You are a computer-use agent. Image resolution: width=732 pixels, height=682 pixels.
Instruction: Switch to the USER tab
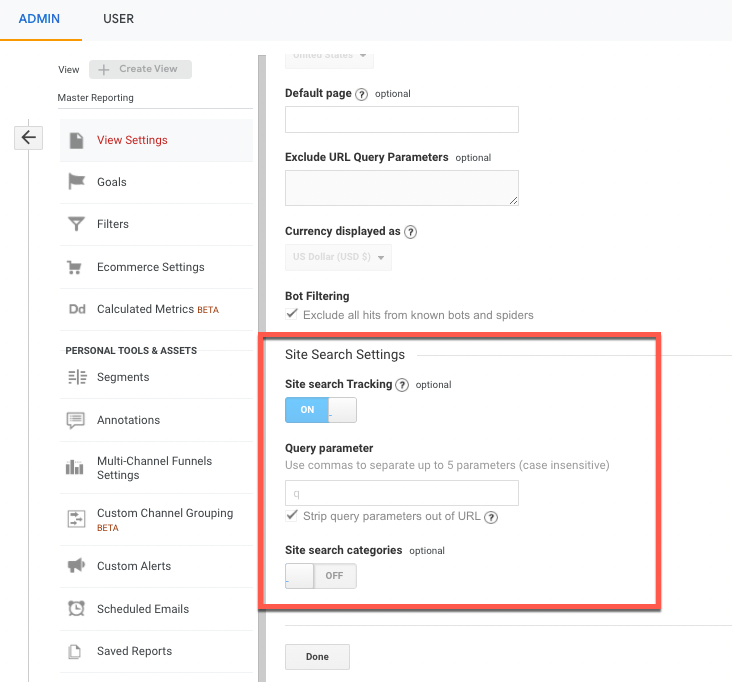pos(119,19)
